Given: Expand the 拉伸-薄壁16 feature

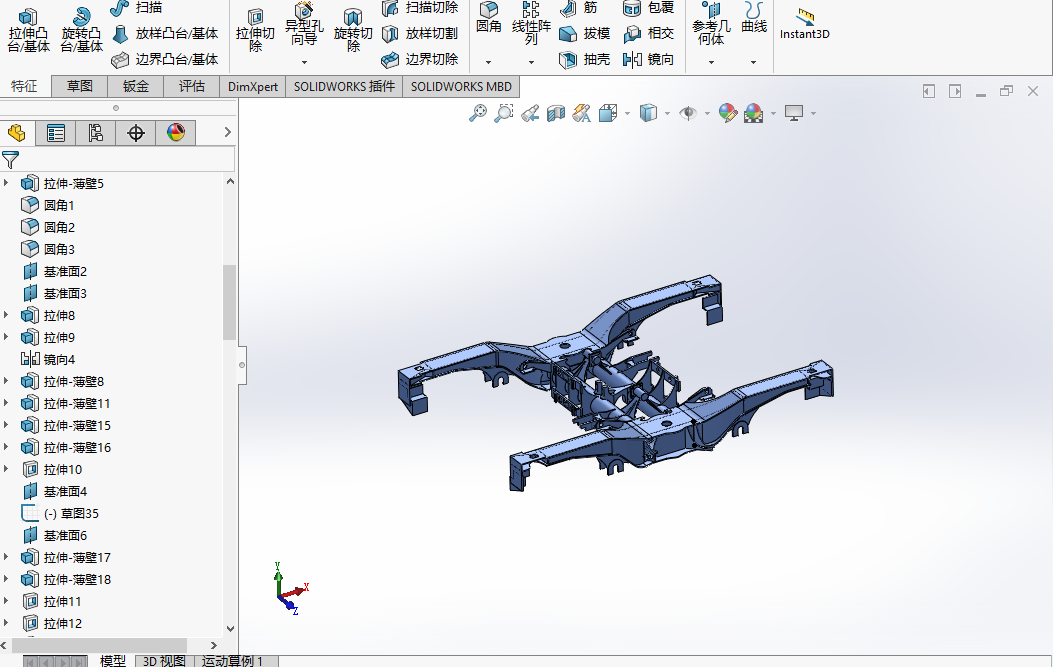Looking at the screenshot, I should point(6,447).
